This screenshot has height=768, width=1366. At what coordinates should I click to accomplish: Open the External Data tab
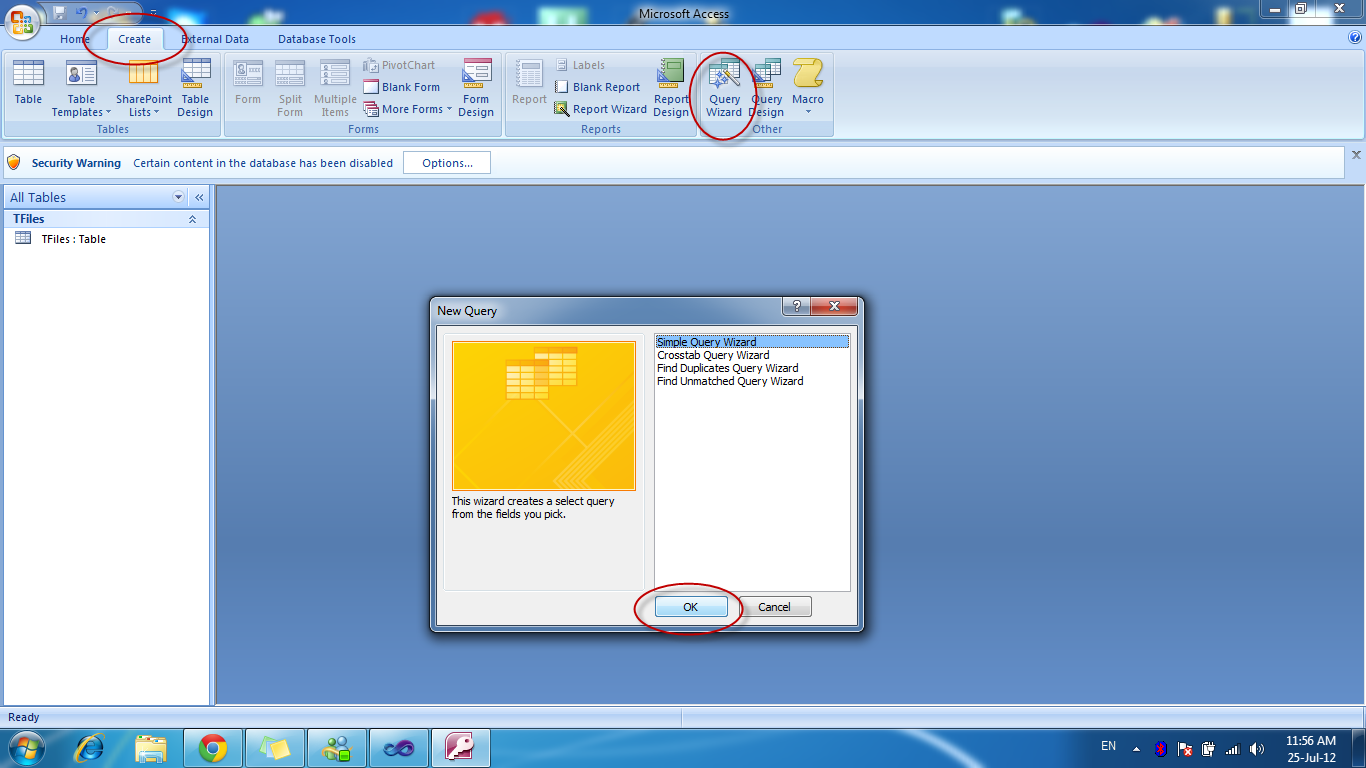click(x=215, y=39)
